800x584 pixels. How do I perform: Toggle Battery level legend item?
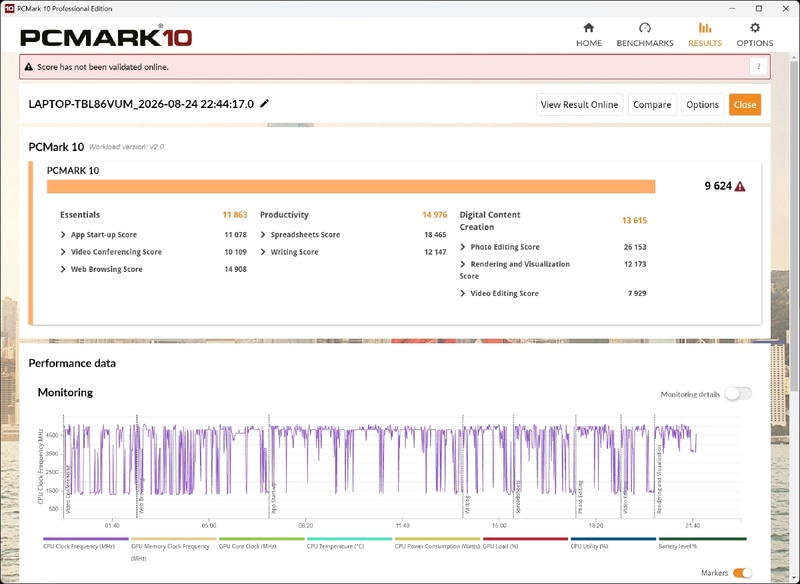click(703, 539)
